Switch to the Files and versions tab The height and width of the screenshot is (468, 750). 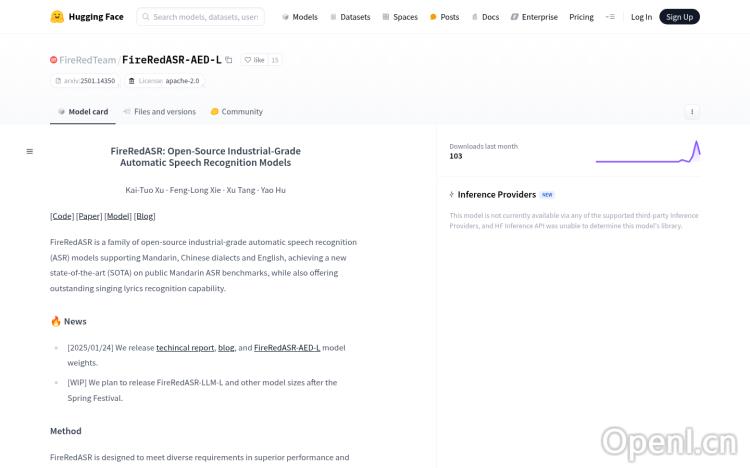click(159, 112)
